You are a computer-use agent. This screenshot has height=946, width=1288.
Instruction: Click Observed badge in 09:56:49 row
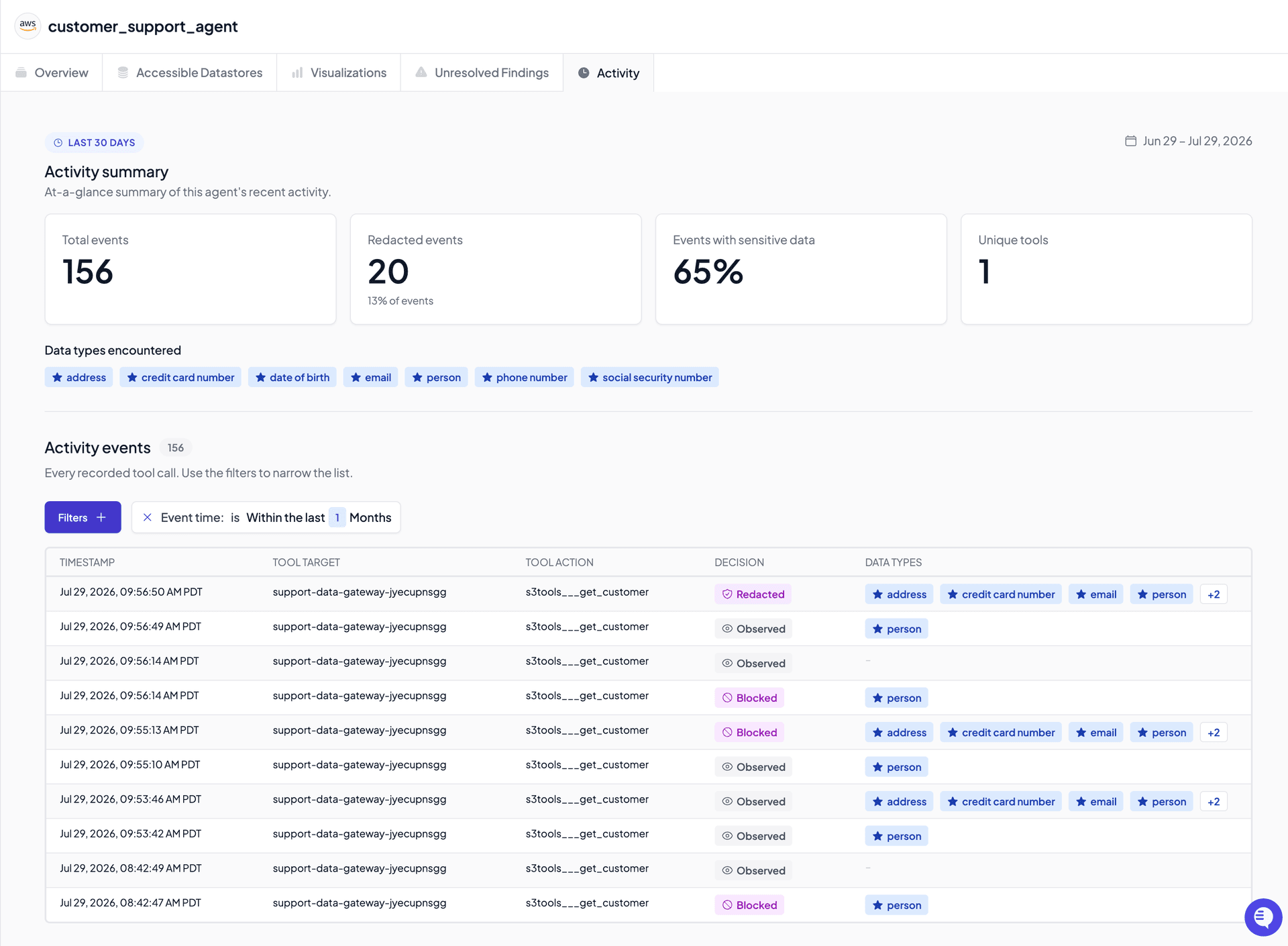(753, 629)
